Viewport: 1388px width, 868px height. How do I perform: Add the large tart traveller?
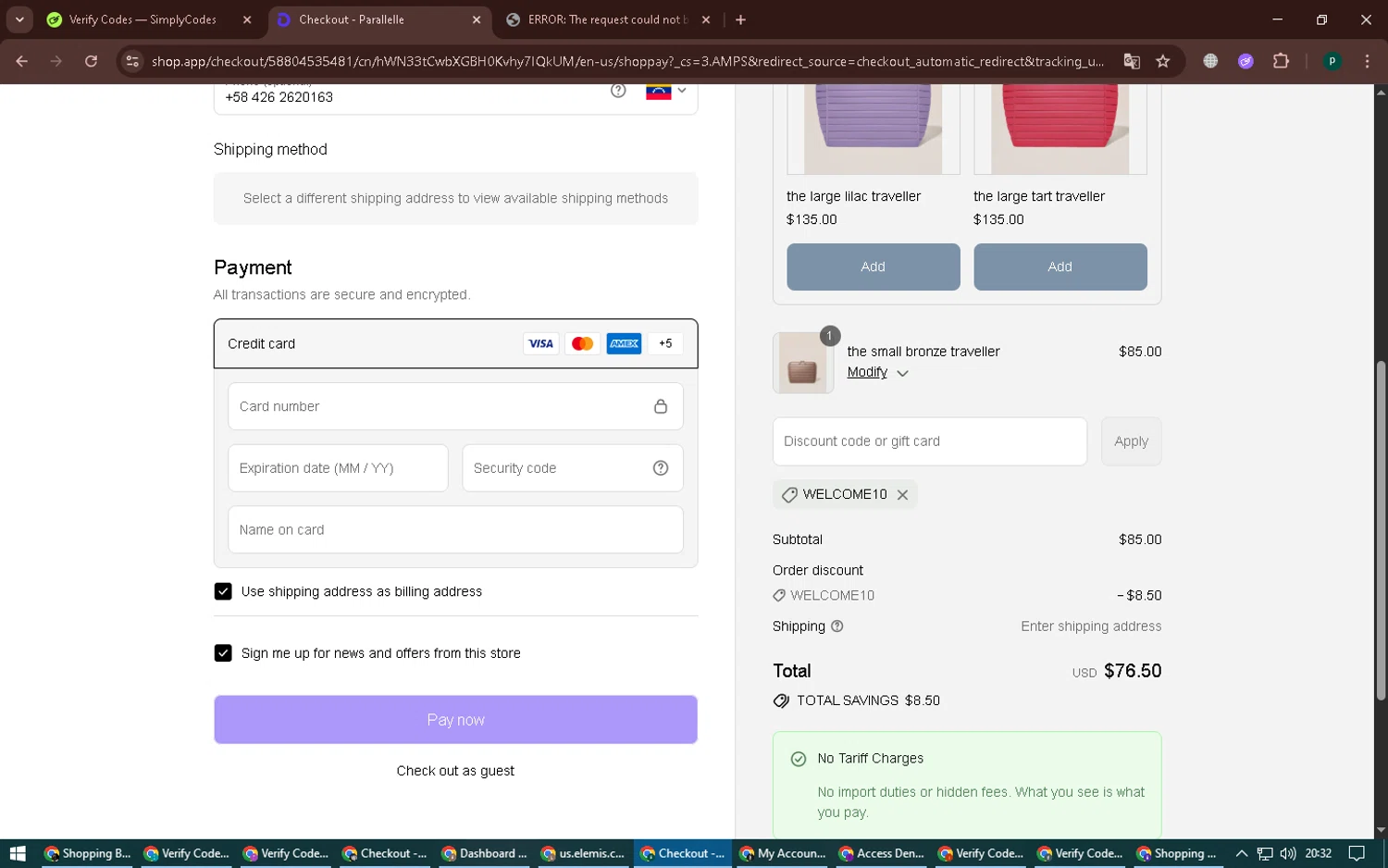[x=1060, y=267]
